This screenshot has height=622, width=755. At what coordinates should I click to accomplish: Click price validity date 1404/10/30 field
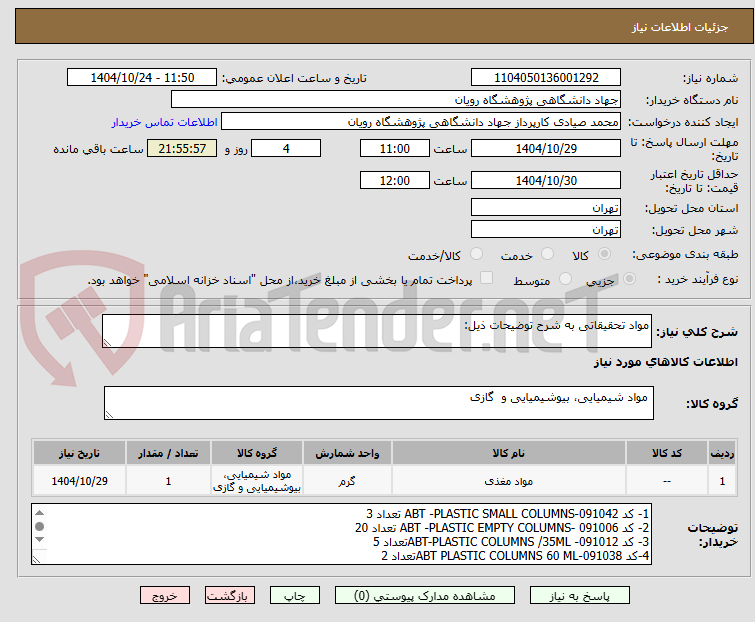point(546,181)
